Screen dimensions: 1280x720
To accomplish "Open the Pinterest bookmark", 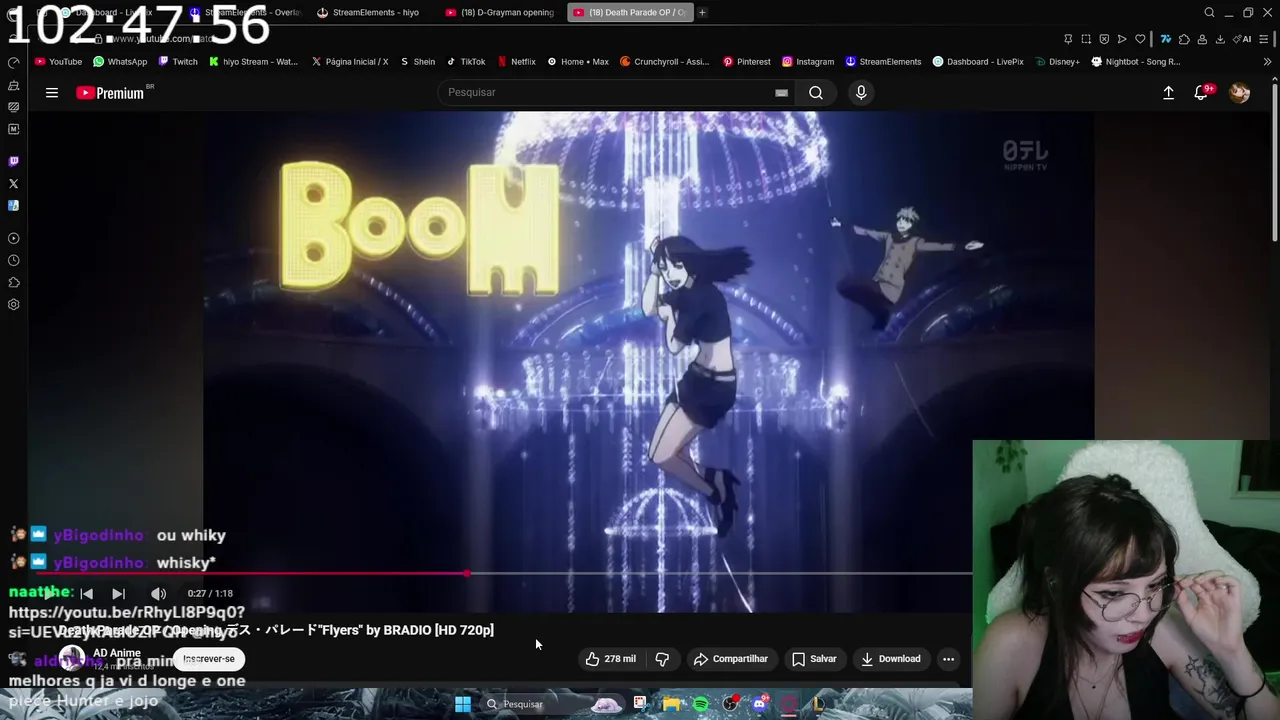I will (x=746, y=62).
